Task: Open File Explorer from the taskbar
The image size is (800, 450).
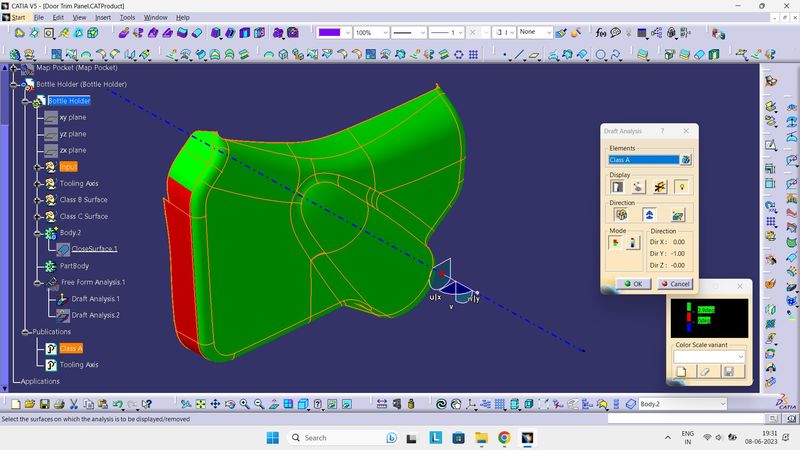Action: 481,438
